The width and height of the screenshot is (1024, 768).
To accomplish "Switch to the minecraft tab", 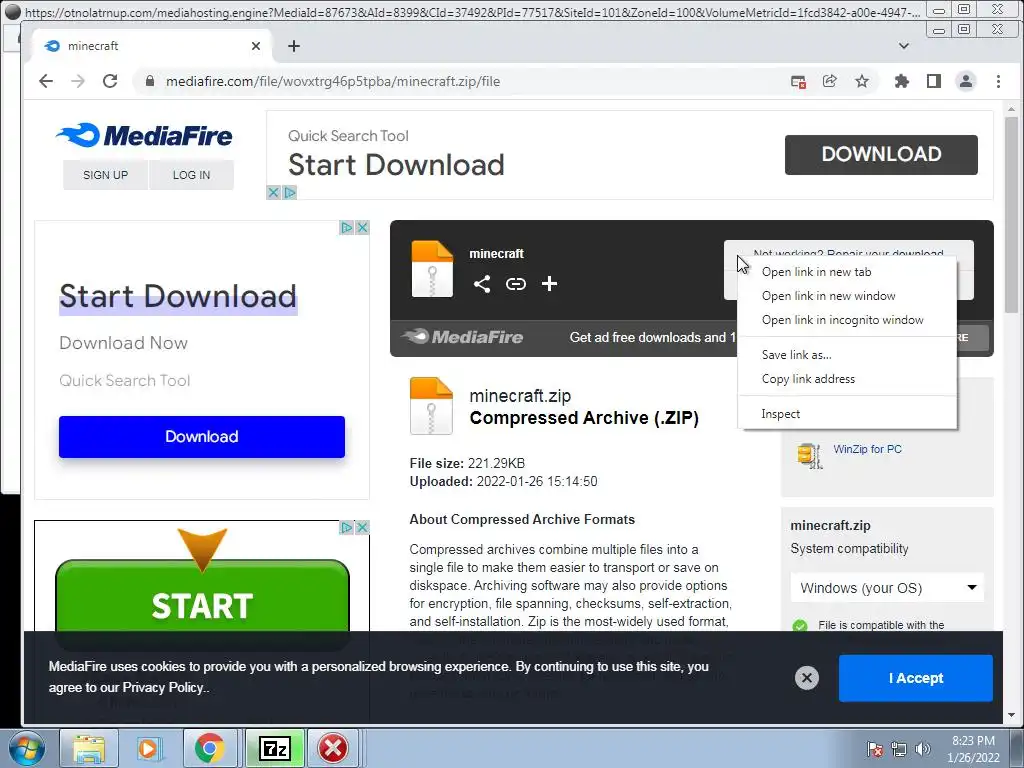I will pos(150,46).
